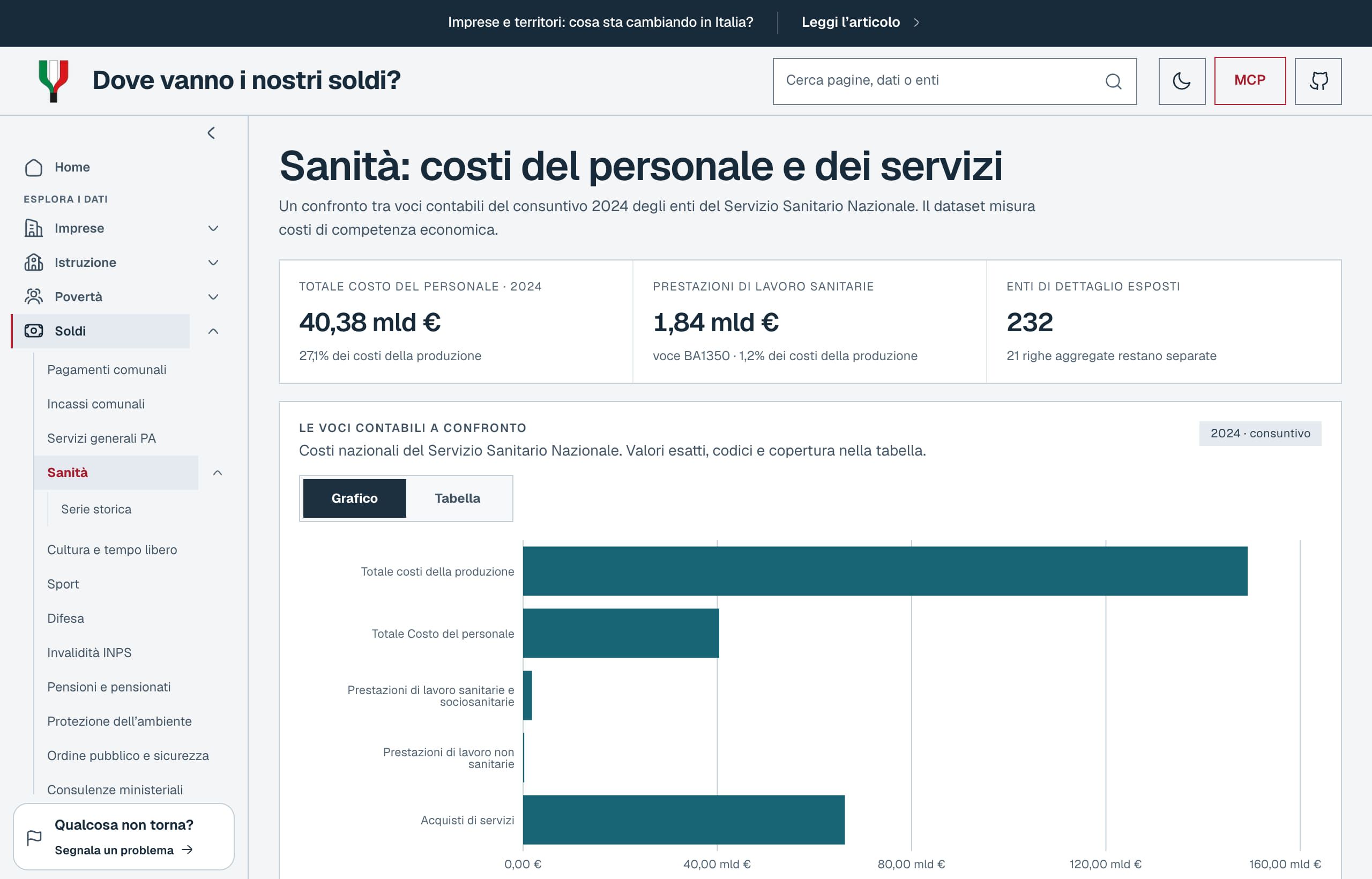
Task: Click the Povertà people icon
Action: tap(34, 297)
